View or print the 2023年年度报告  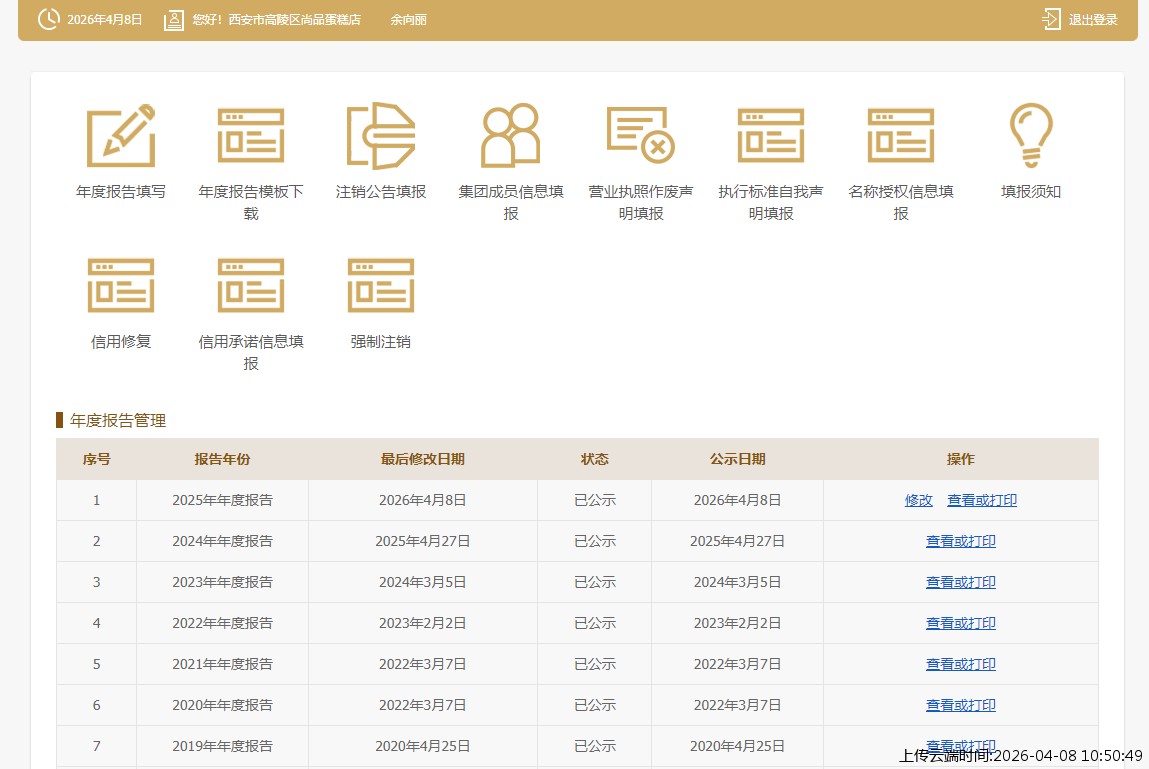[x=961, y=582]
